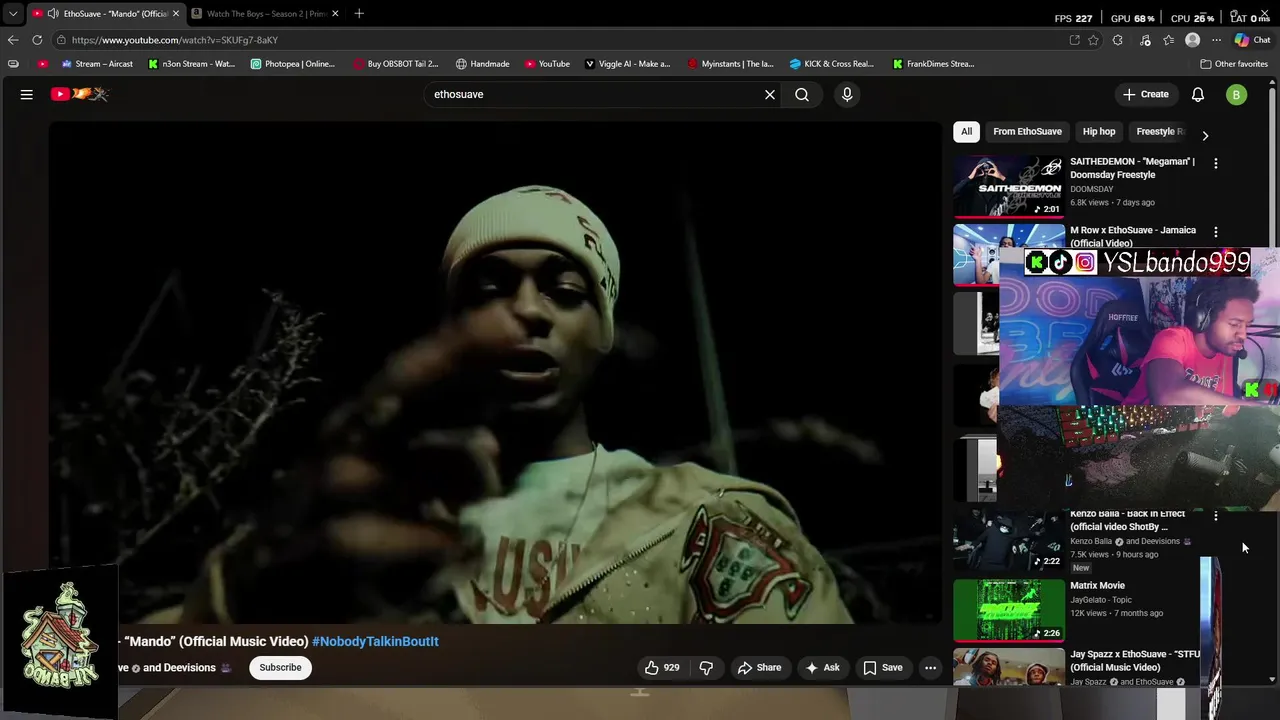The width and height of the screenshot is (1280, 720).
Task: Open the YouTube bookmark
Action: 547,64
